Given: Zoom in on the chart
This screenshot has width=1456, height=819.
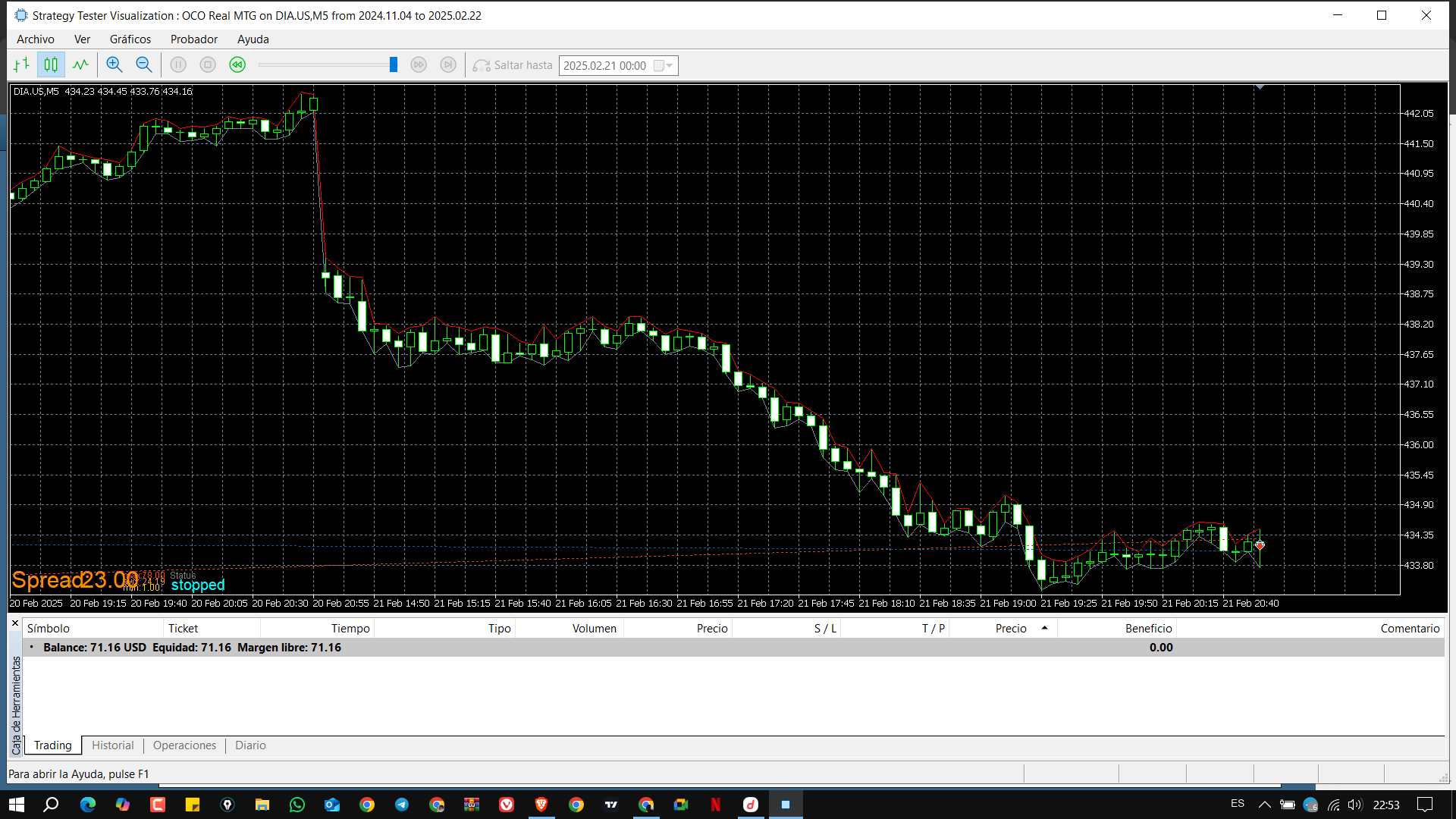Looking at the screenshot, I should [115, 65].
